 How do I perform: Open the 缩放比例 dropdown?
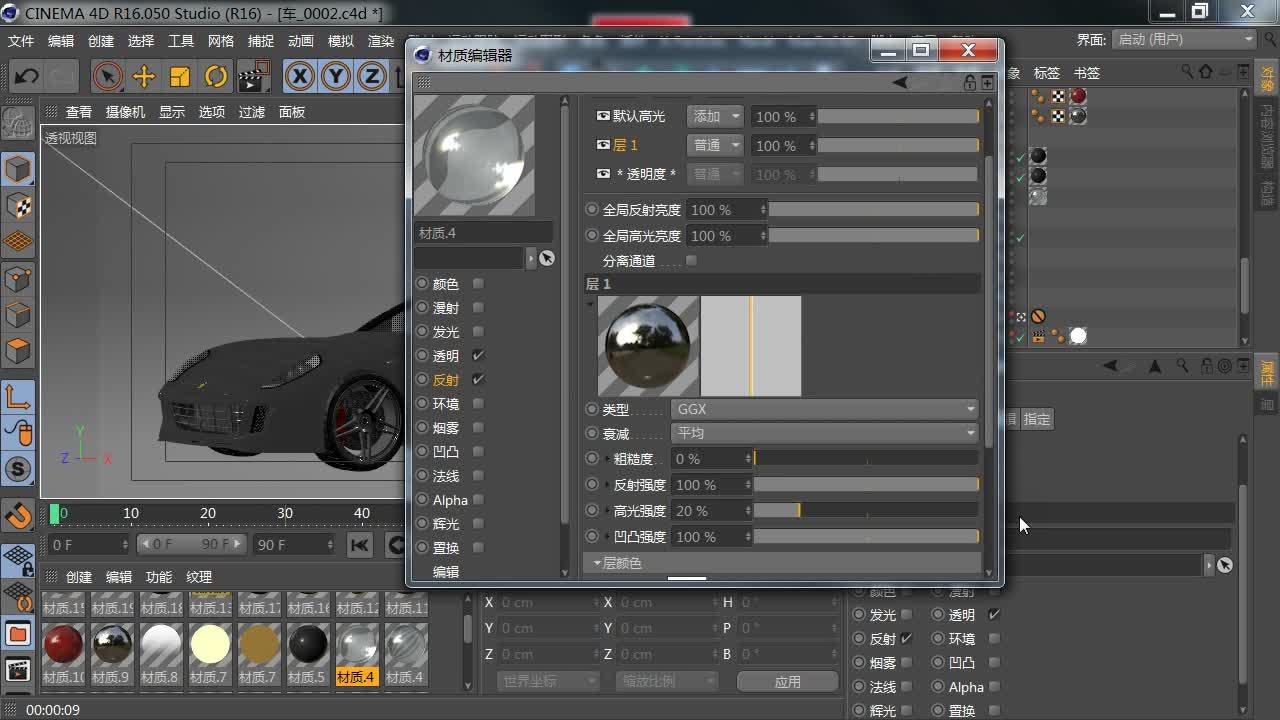coord(667,681)
